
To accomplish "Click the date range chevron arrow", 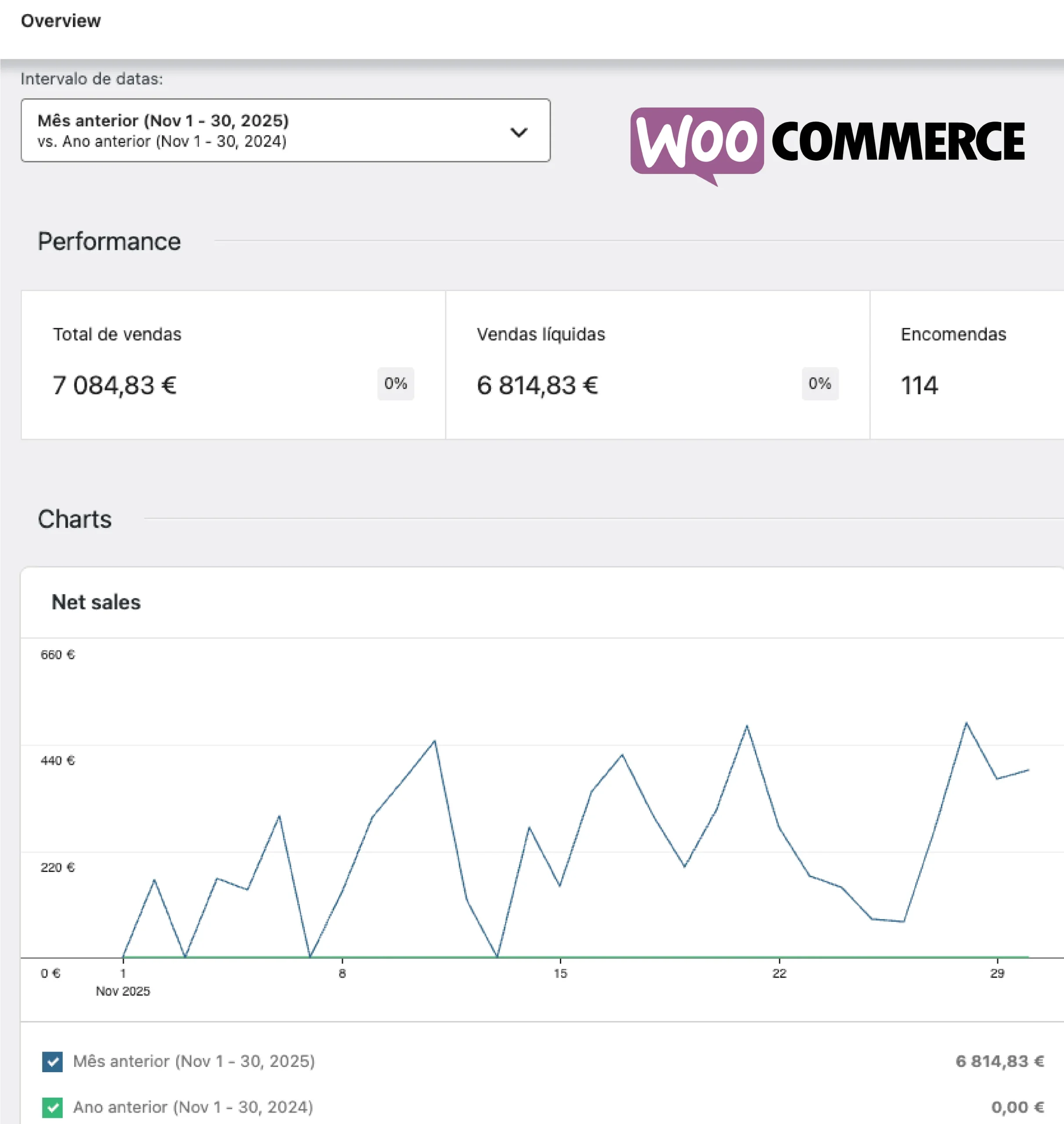I will 519,132.
